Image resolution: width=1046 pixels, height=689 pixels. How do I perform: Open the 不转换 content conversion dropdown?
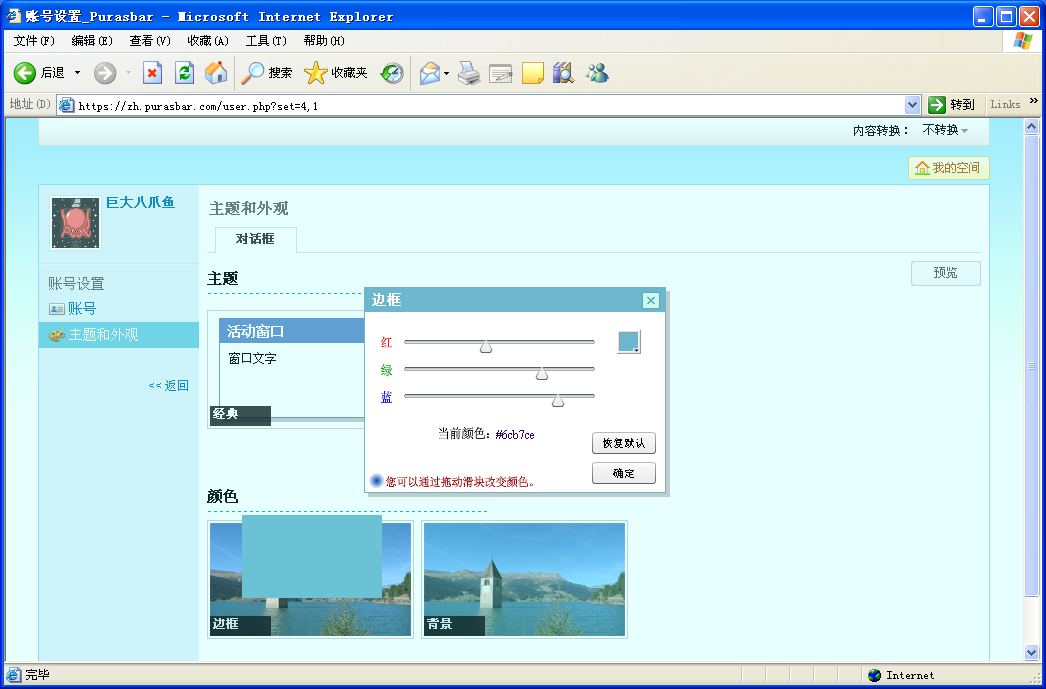click(945, 131)
